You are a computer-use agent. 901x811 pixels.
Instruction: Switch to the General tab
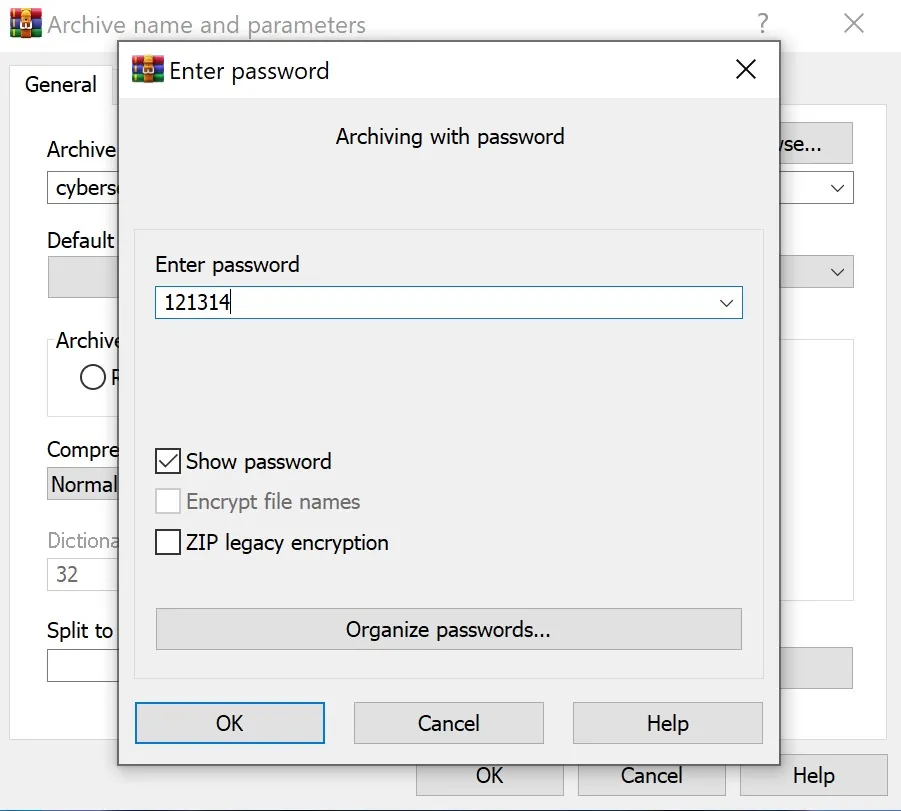tap(61, 84)
